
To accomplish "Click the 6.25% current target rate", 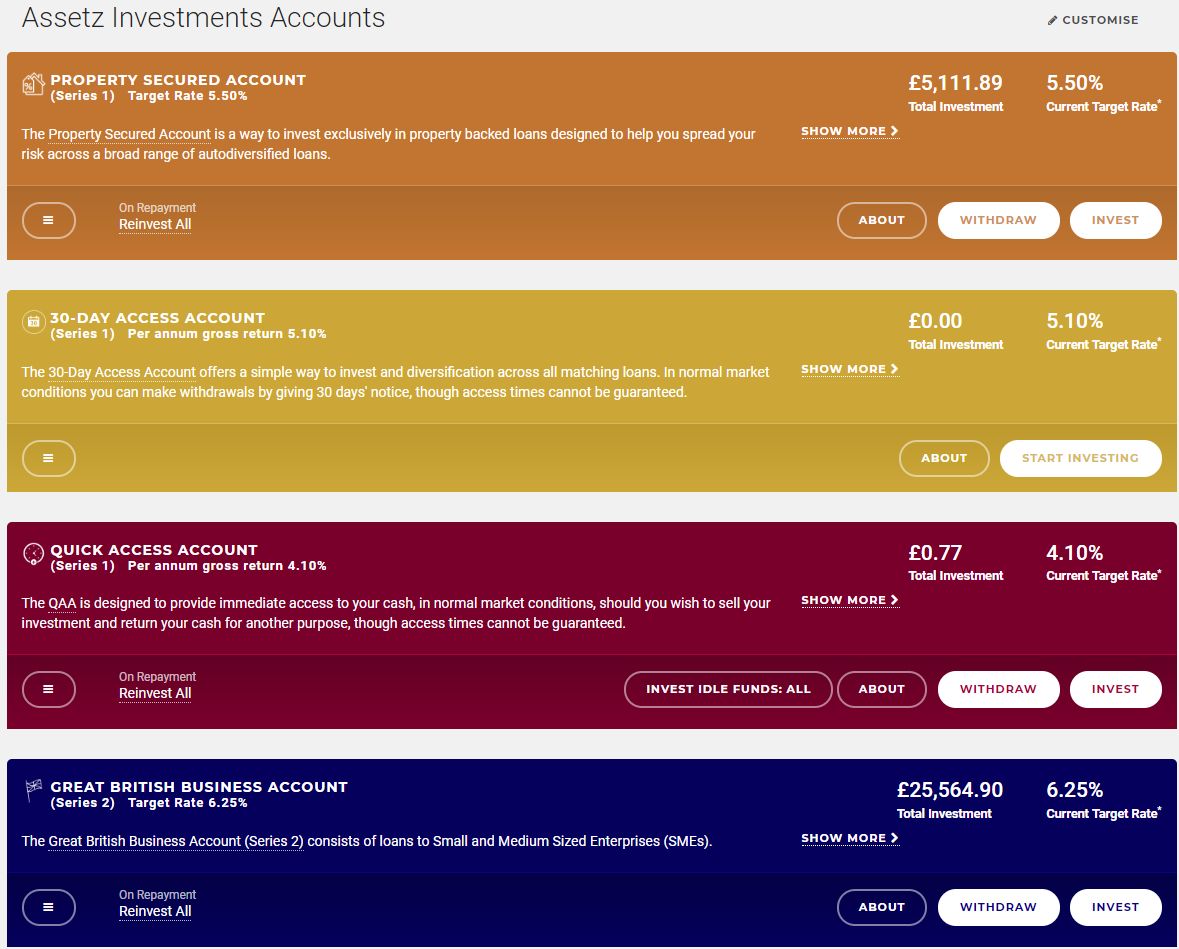I will point(1074,790).
